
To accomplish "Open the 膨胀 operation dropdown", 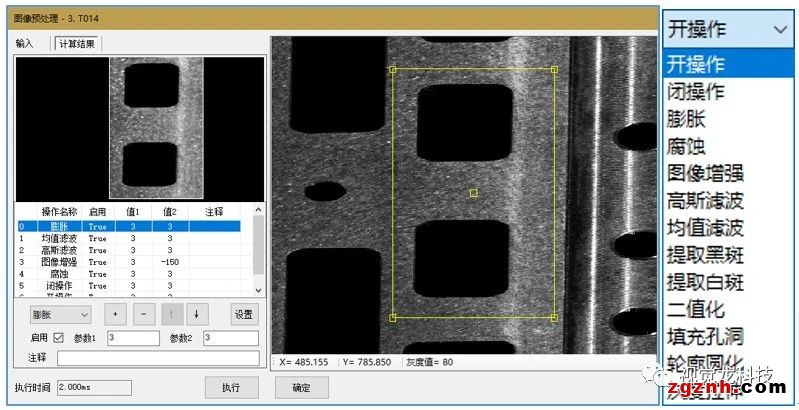I will coord(60,314).
